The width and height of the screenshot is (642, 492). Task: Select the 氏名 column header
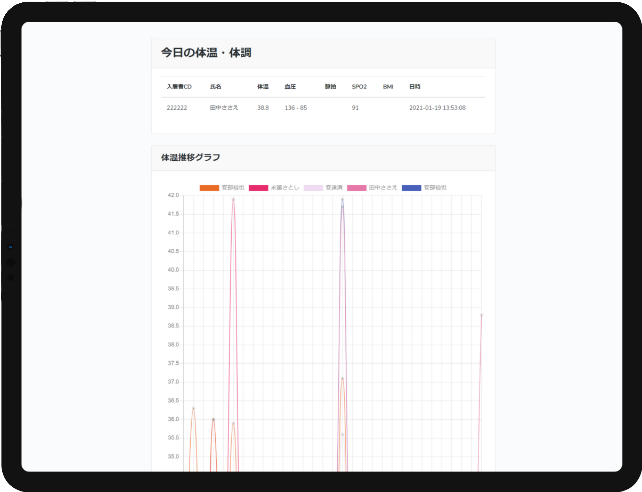tap(215, 87)
